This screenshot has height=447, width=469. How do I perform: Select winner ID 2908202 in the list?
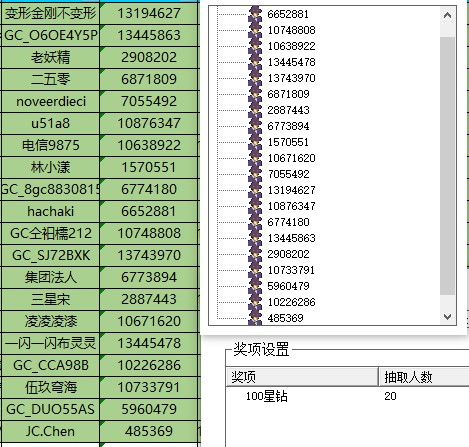(288, 254)
